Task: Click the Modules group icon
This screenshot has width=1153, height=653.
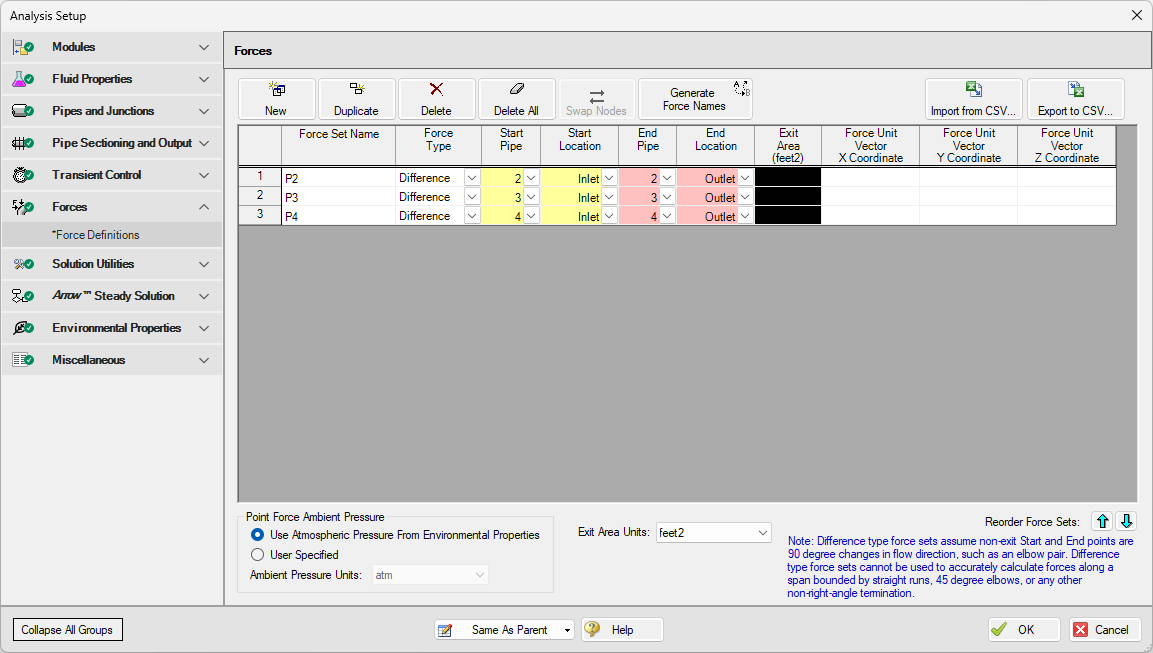Action: (23, 48)
